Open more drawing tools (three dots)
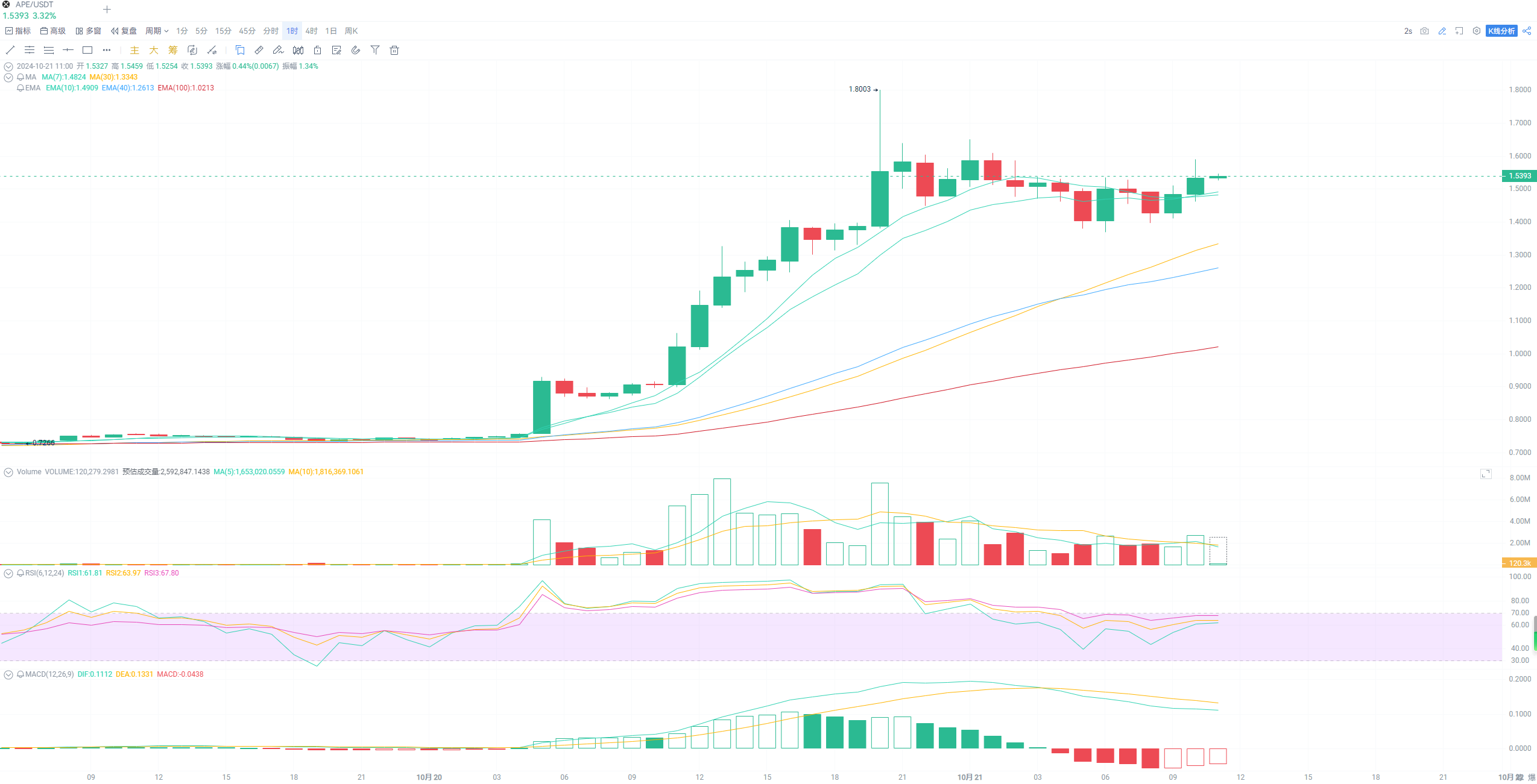The height and width of the screenshot is (784, 1537). click(107, 50)
